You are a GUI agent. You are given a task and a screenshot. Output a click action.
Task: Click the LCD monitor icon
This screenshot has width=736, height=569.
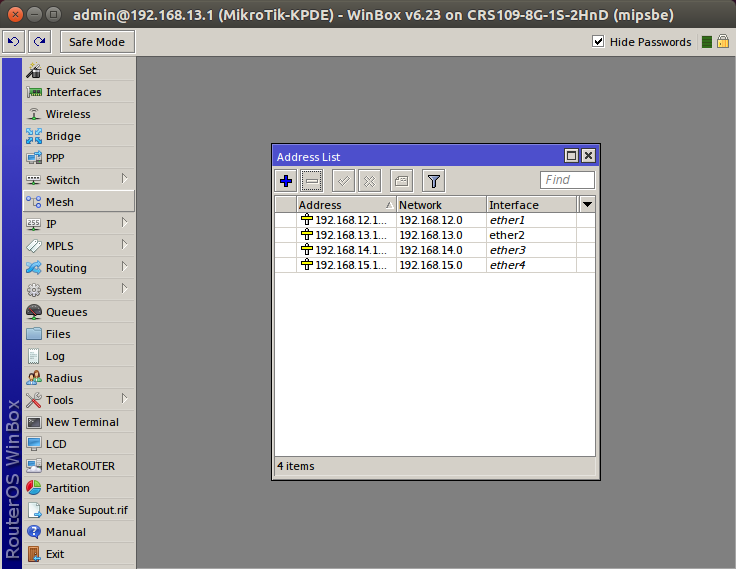tap(34, 444)
